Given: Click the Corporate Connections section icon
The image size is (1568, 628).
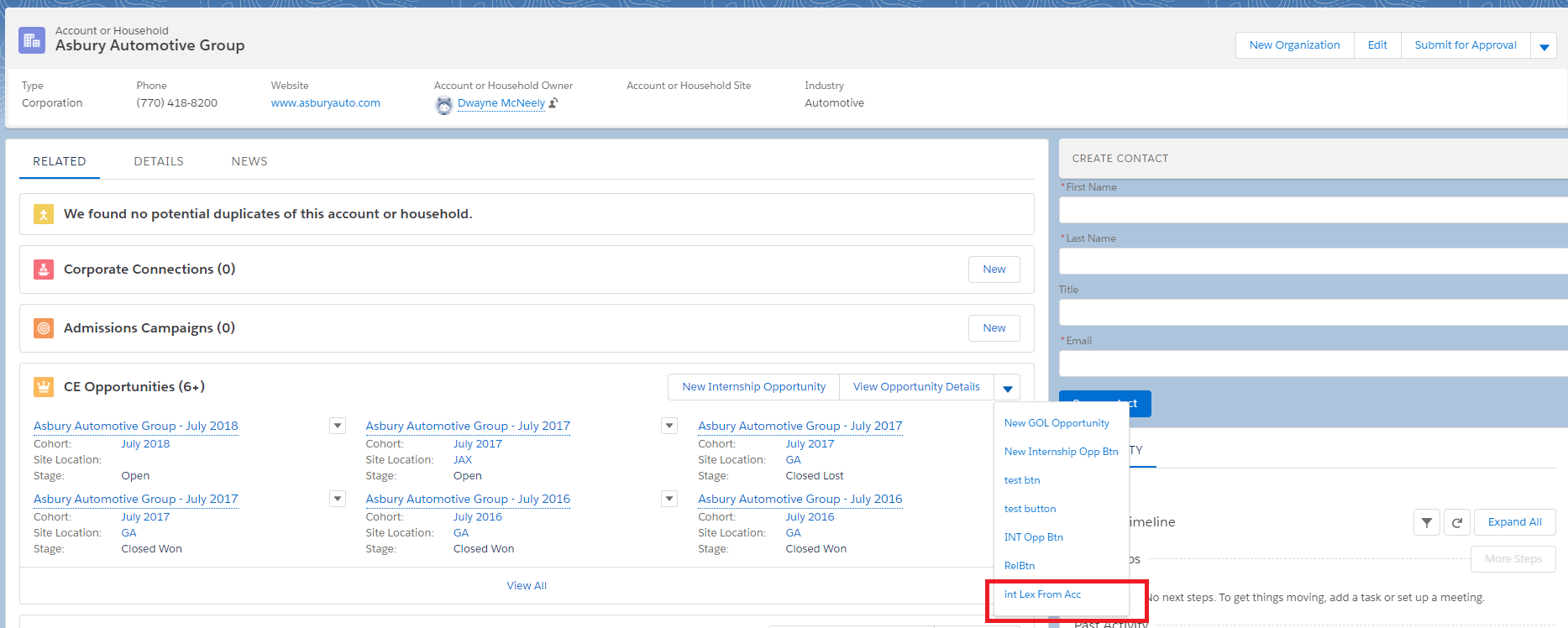Looking at the screenshot, I should [44, 270].
